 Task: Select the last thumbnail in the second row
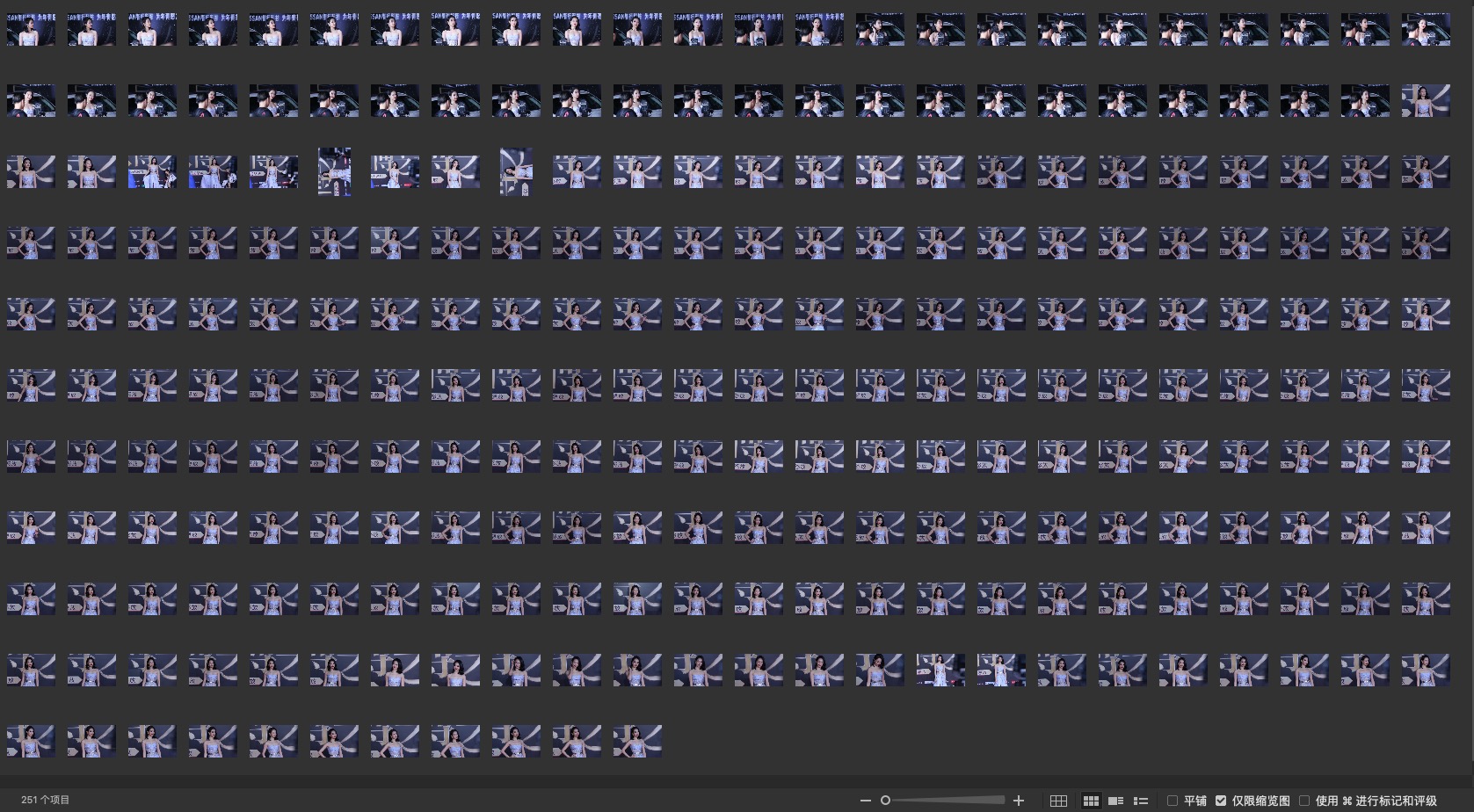[1426, 100]
